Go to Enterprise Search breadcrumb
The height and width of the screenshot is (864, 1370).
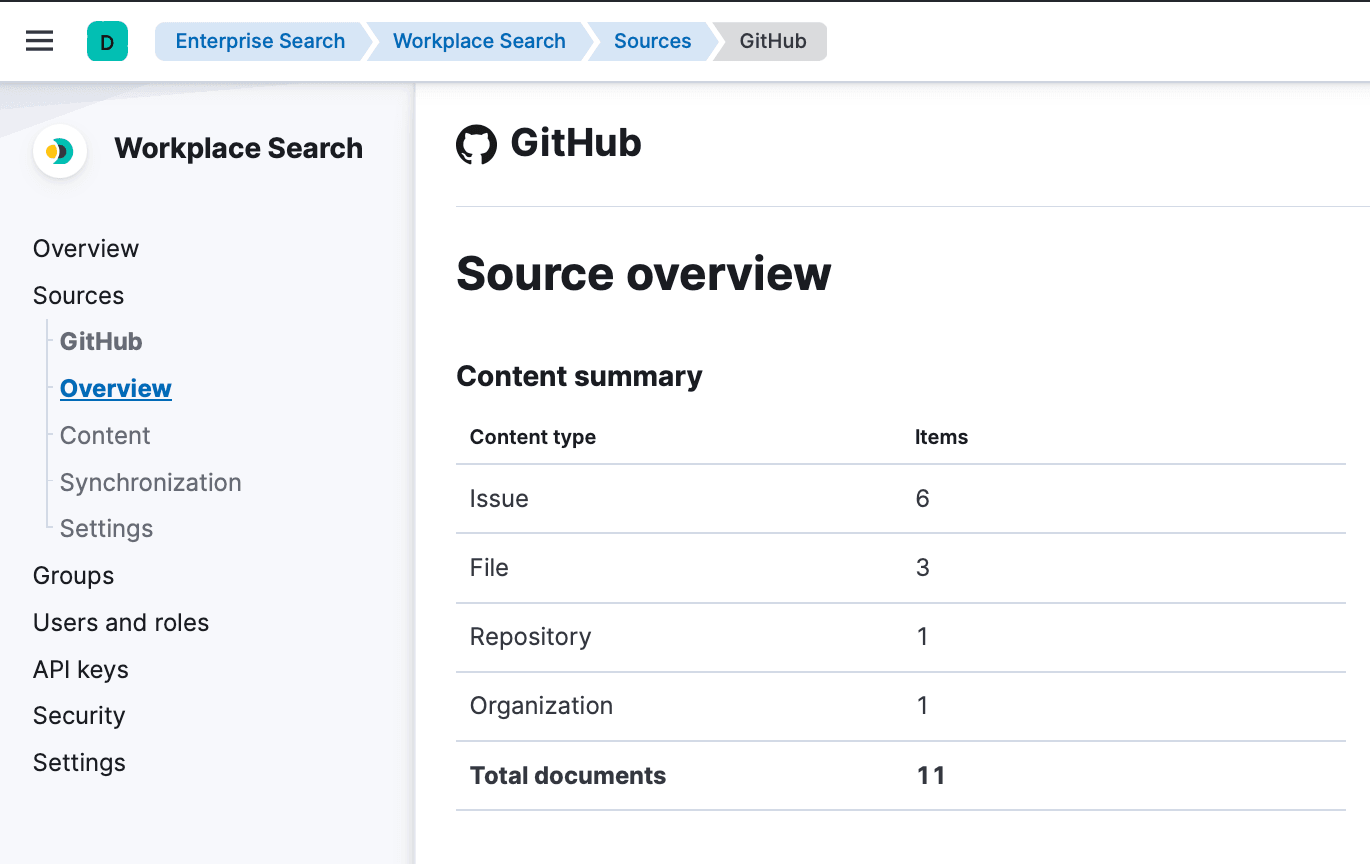[x=260, y=41]
